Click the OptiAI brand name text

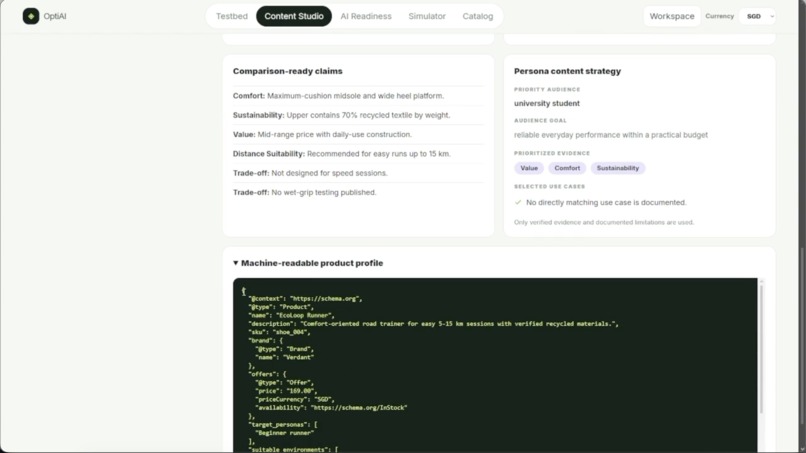point(54,16)
